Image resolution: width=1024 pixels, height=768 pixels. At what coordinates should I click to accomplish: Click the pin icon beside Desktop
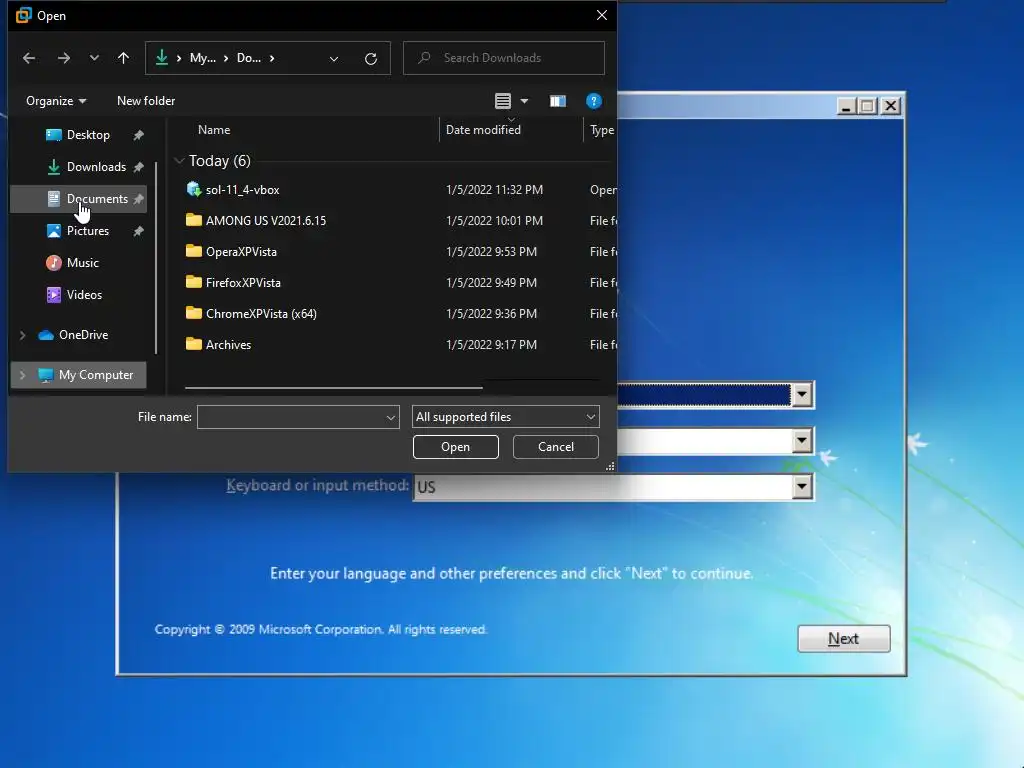pyautogui.click(x=138, y=135)
